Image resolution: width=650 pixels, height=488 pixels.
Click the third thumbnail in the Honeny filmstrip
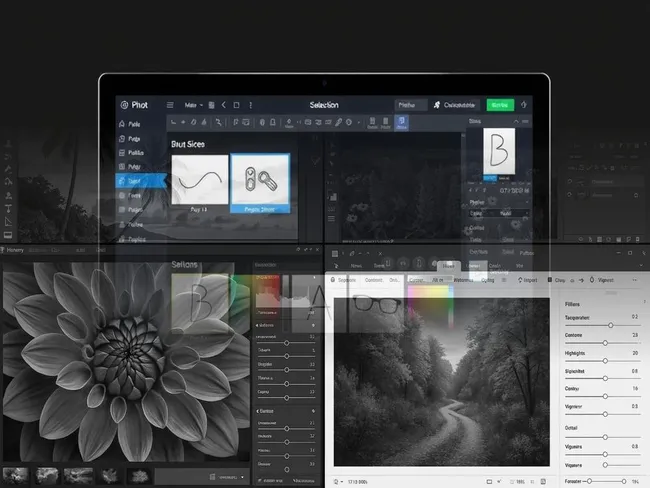78,476
